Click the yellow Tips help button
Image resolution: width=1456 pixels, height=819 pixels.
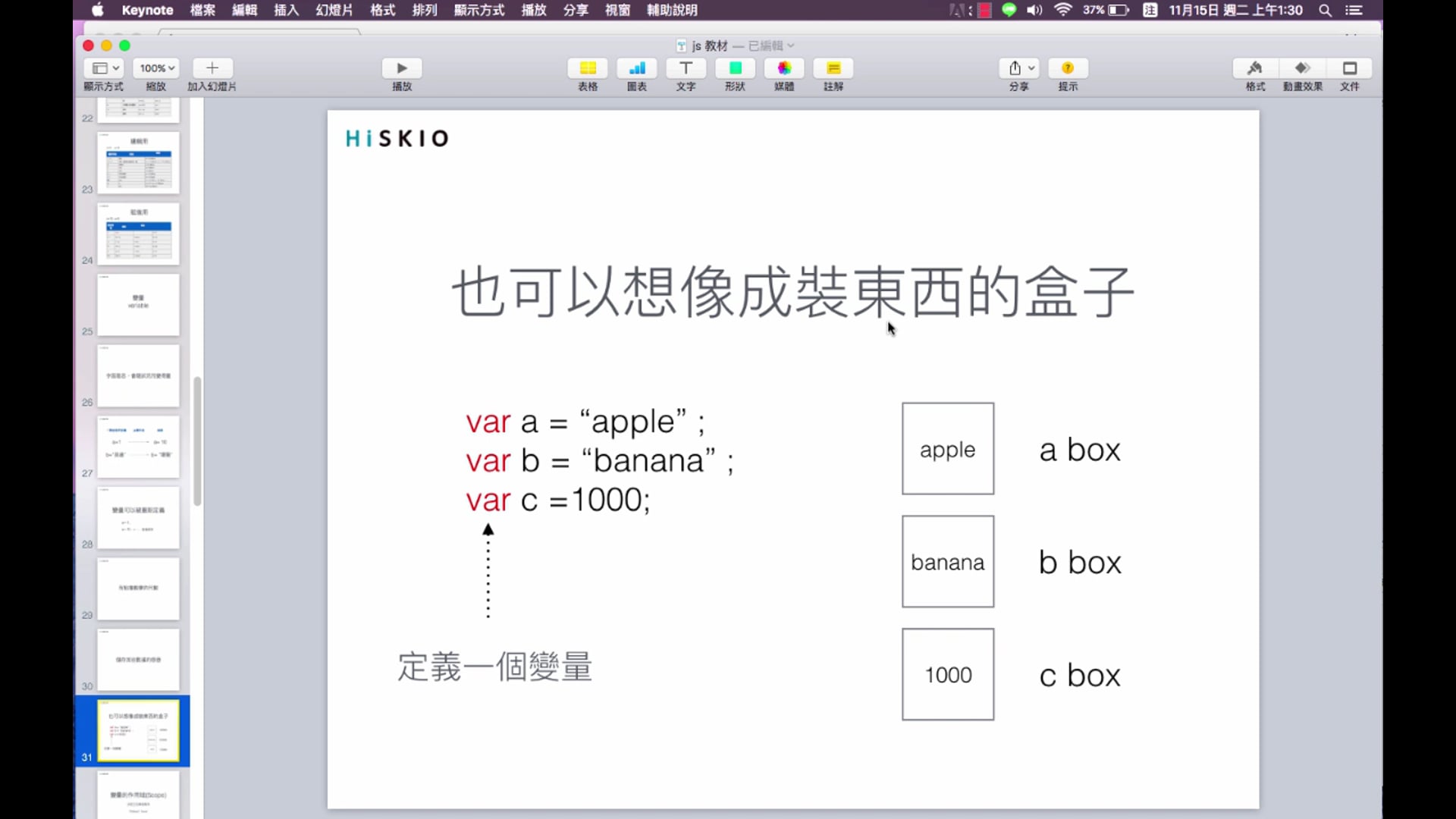point(1068,68)
